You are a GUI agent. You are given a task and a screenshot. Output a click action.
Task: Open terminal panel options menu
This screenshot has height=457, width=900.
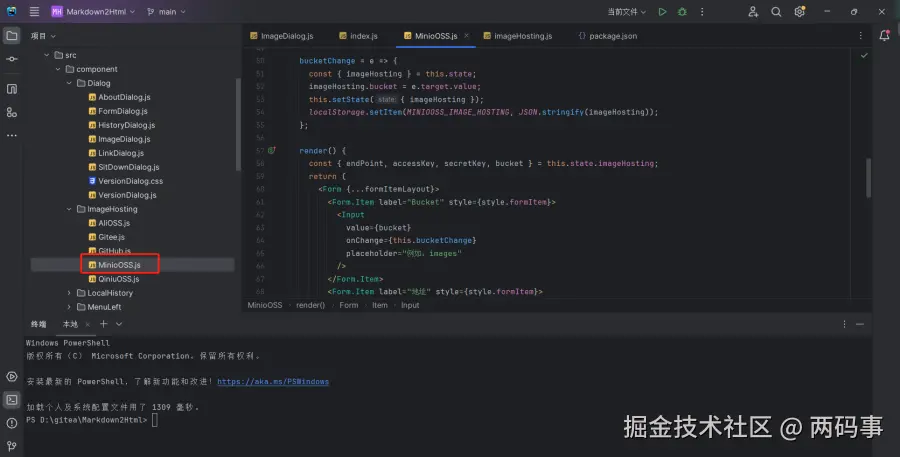(x=844, y=324)
